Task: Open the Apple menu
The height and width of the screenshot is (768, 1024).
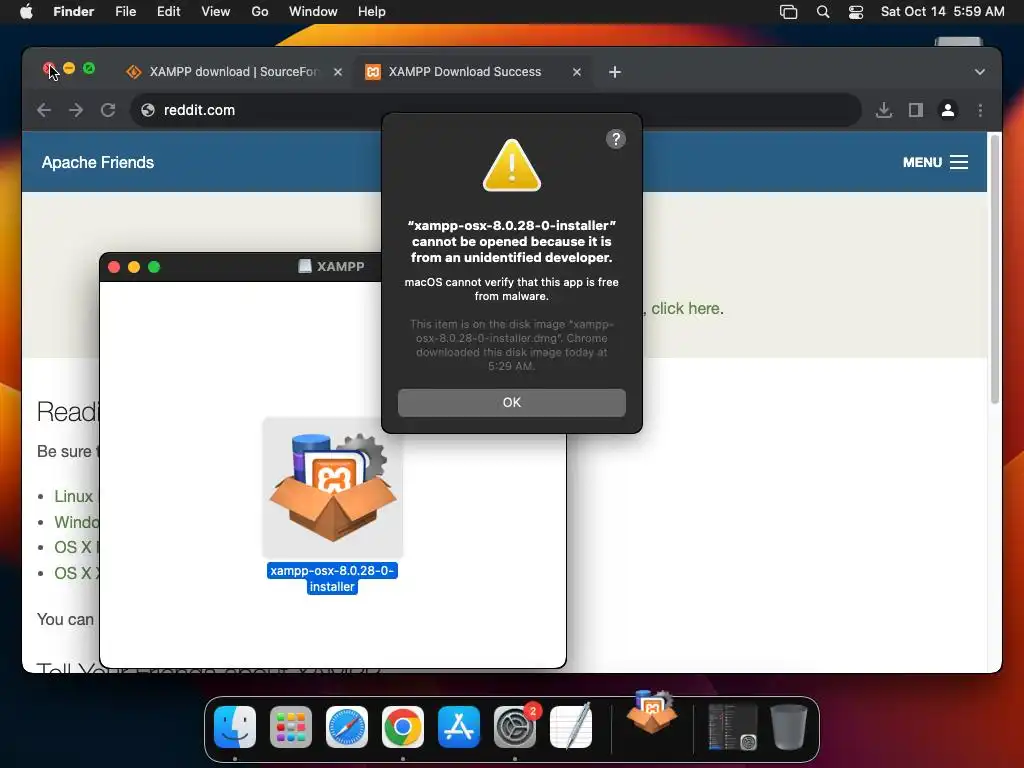Action: (x=26, y=12)
